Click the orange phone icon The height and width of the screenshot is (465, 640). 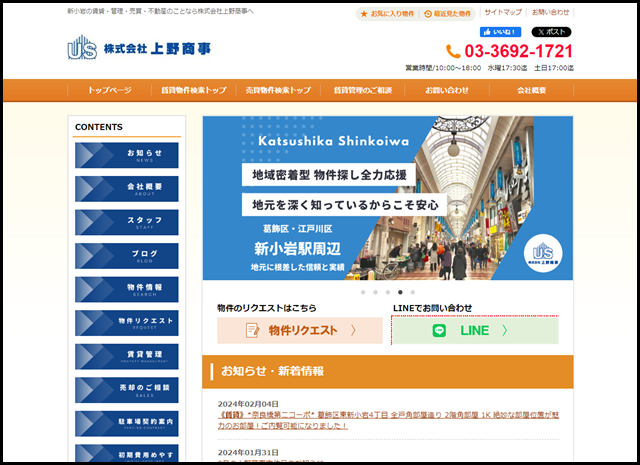pyautogui.click(x=453, y=51)
